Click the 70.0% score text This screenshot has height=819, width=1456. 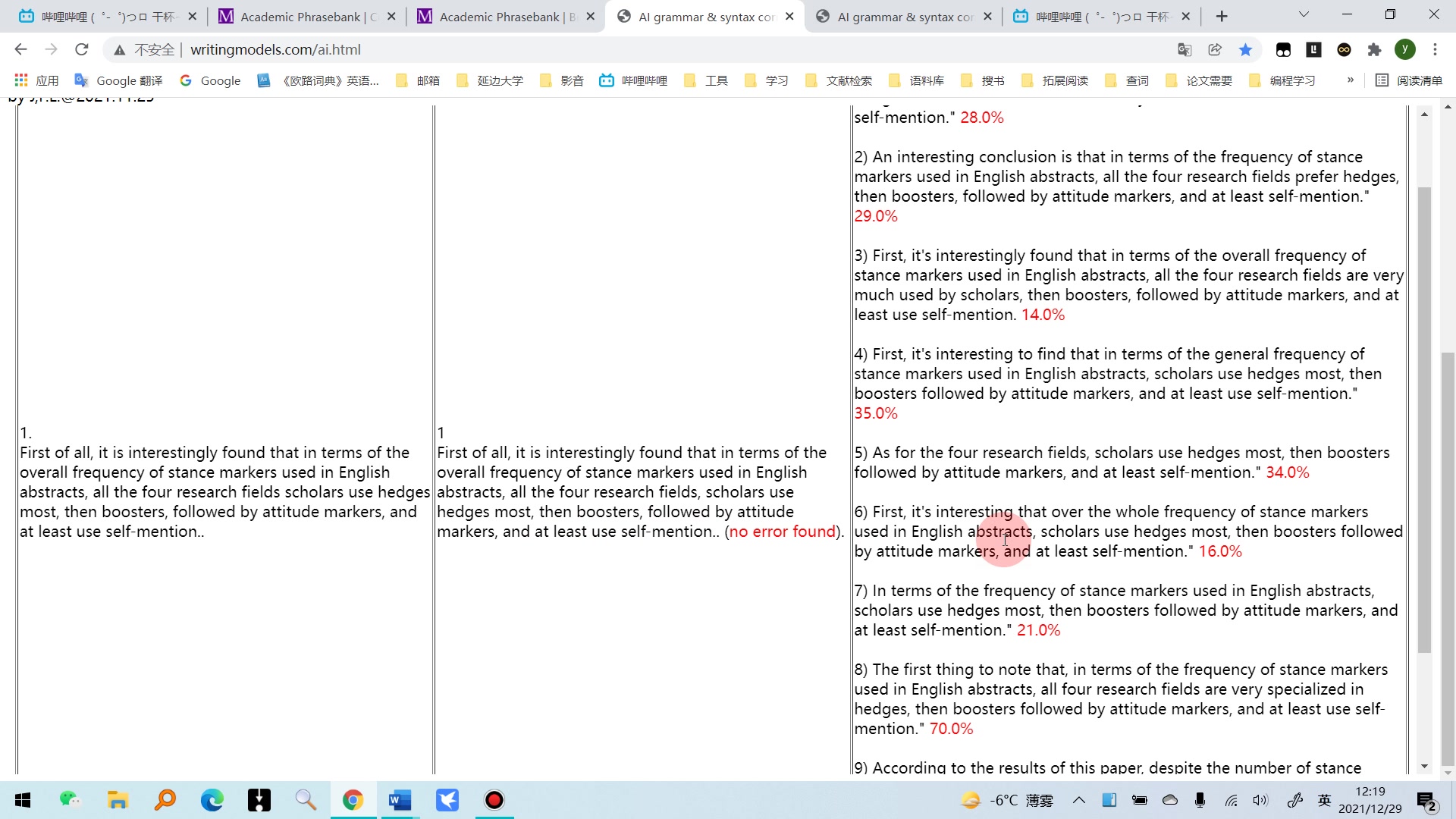[951, 729]
